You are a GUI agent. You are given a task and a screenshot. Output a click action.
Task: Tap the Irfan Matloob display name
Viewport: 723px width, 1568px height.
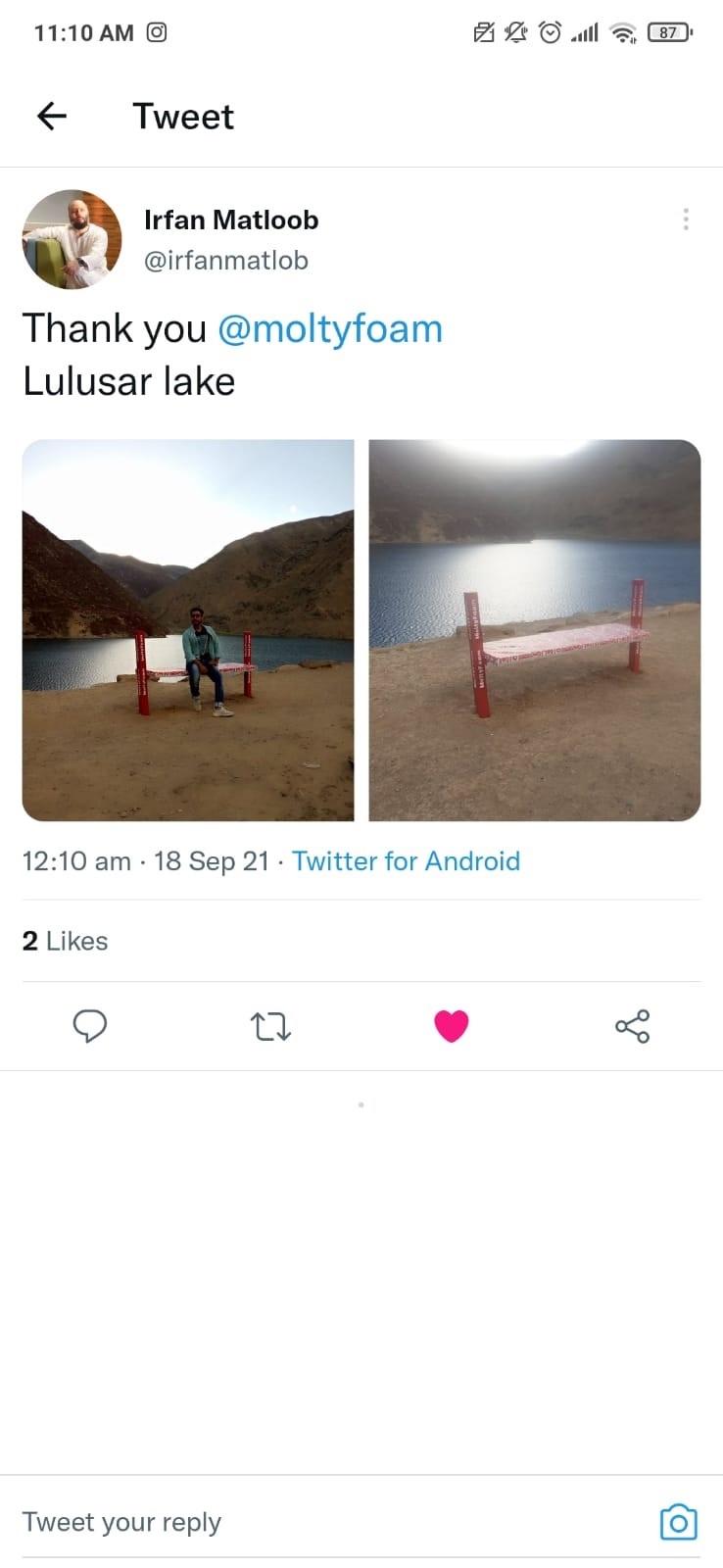pos(231,220)
